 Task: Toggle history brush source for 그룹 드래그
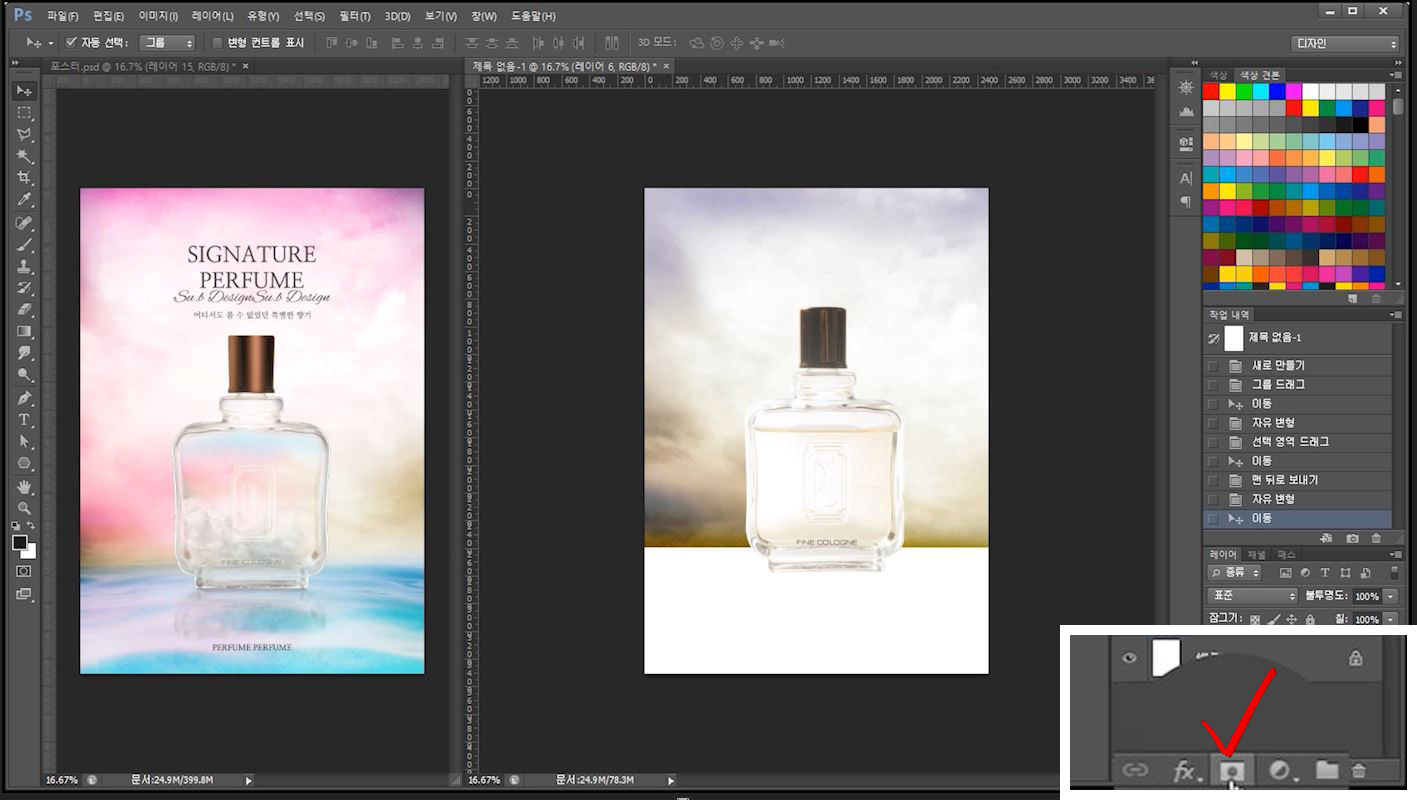click(1213, 385)
